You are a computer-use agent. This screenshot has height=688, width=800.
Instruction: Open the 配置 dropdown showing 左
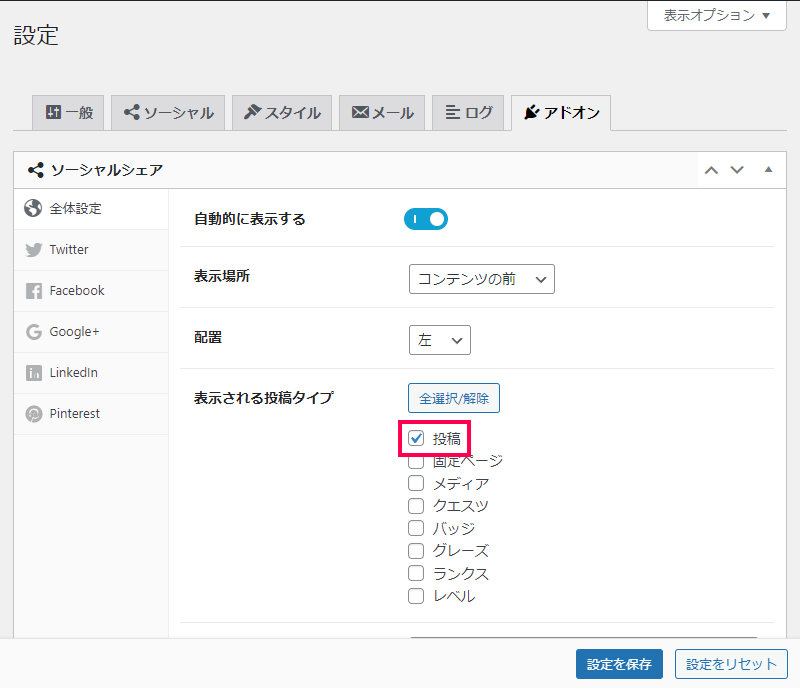tap(440, 340)
